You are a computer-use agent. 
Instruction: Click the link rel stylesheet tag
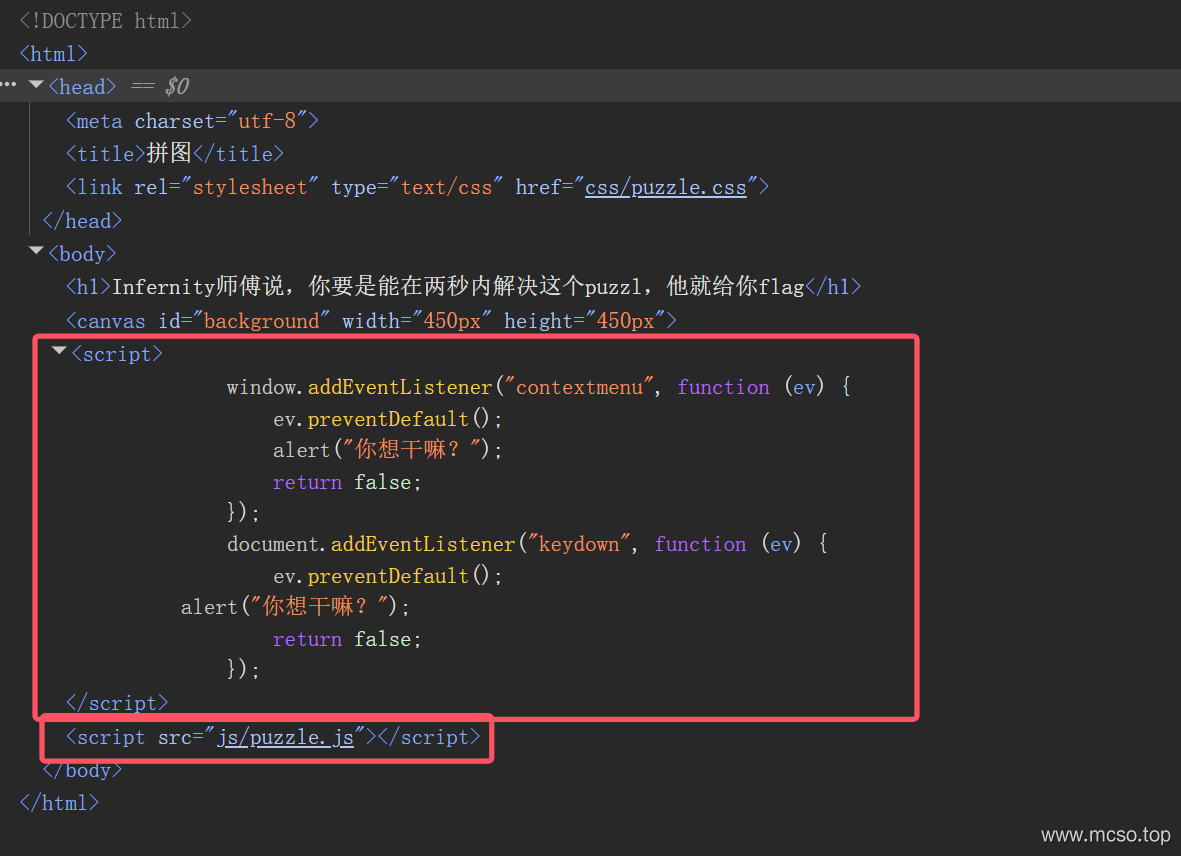pos(417,187)
